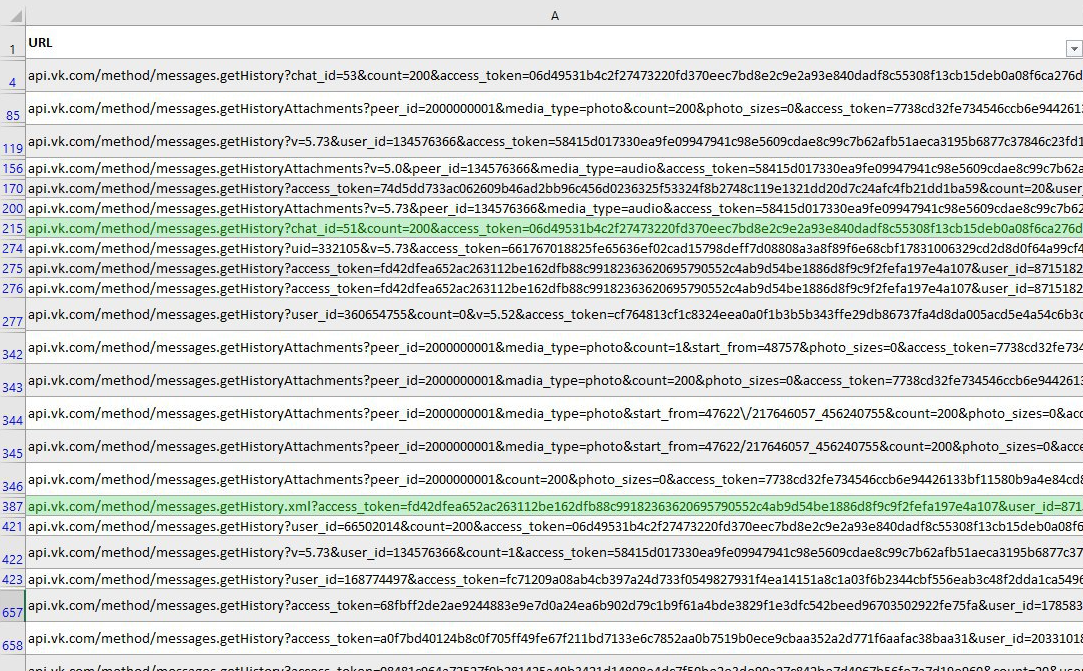Select row header 156

point(12,168)
